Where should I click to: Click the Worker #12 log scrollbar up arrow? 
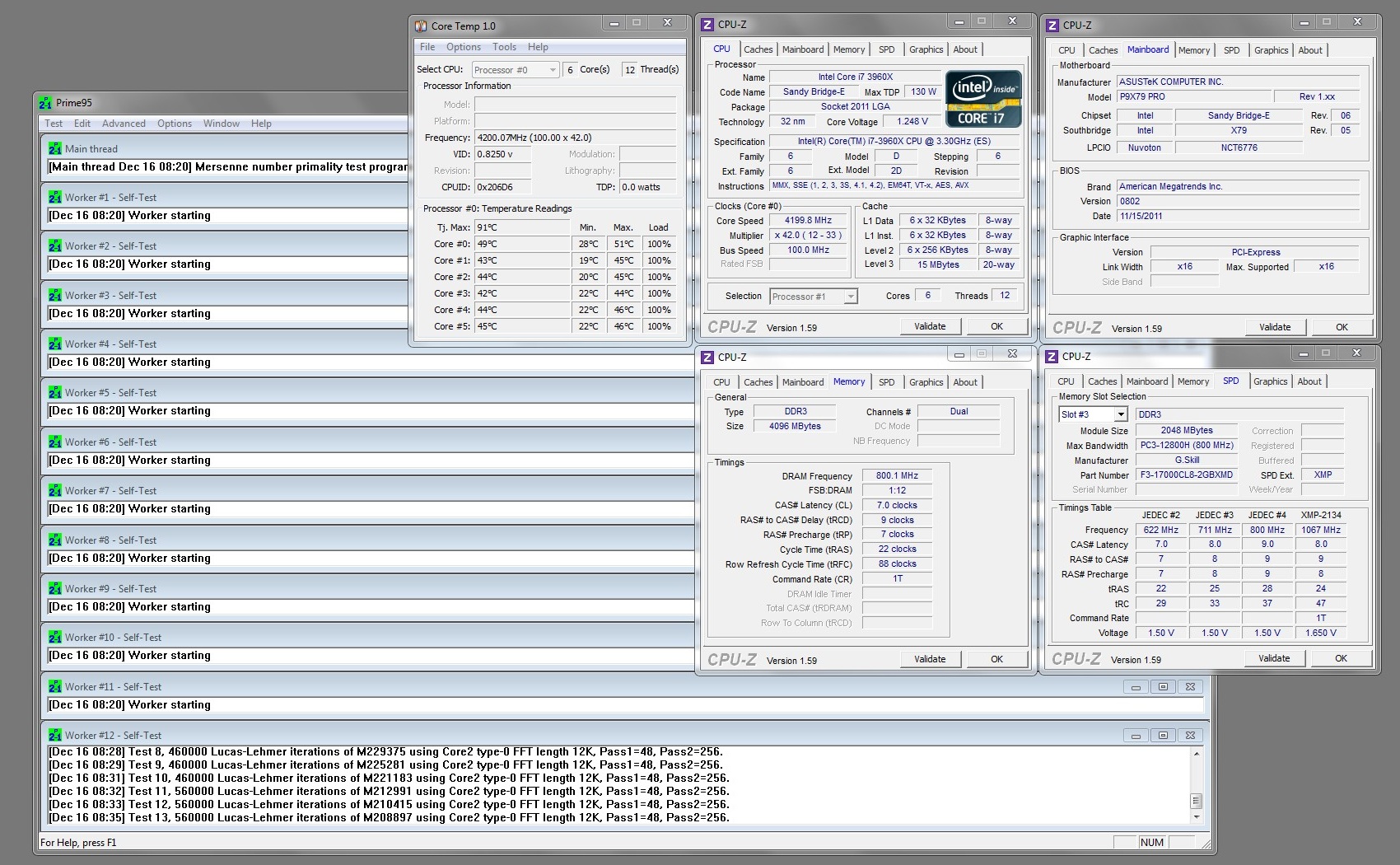[x=1197, y=752]
